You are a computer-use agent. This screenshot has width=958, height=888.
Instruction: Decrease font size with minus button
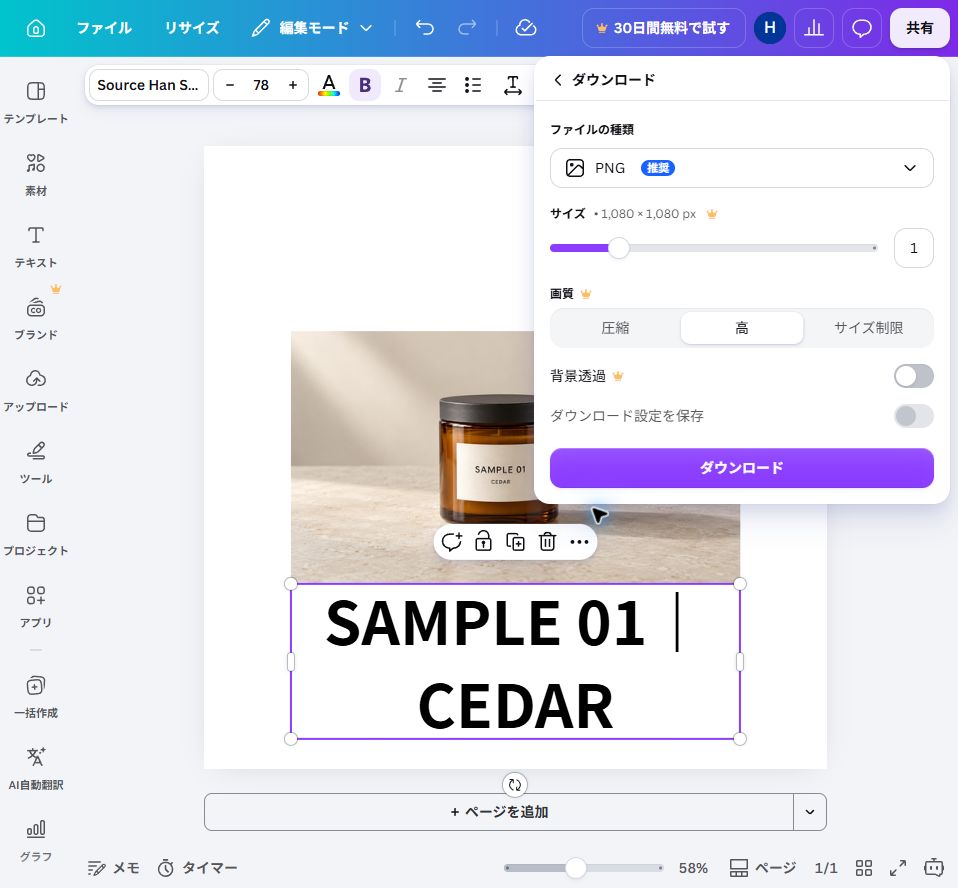(230, 85)
